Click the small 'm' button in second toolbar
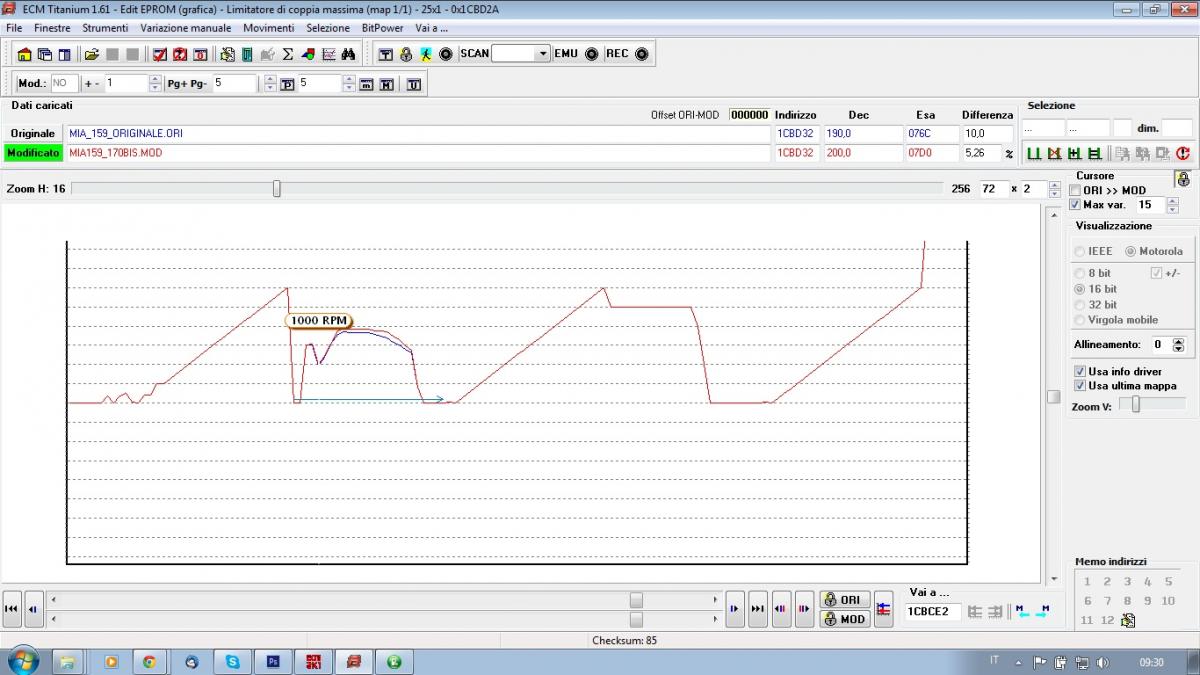Image resolution: width=1200 pixels, height=675 pixels. 366,84
